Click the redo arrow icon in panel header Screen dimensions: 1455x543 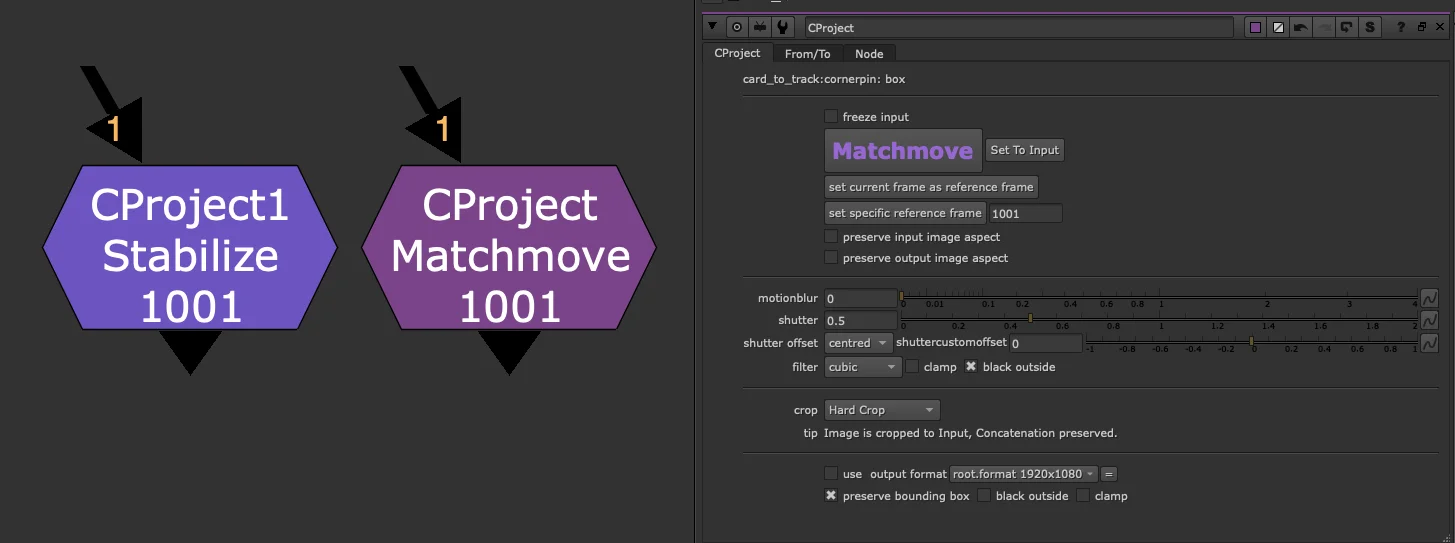pyautogui.click(x=1324, y=28)
